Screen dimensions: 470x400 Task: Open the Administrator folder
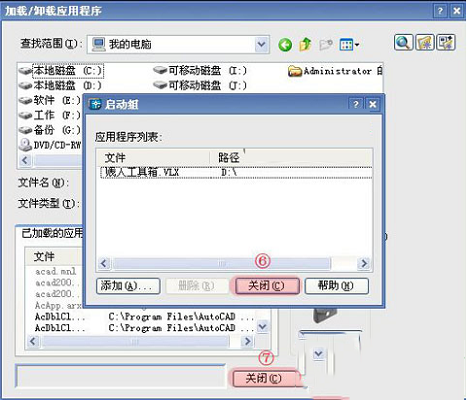[x=335, y=71]
